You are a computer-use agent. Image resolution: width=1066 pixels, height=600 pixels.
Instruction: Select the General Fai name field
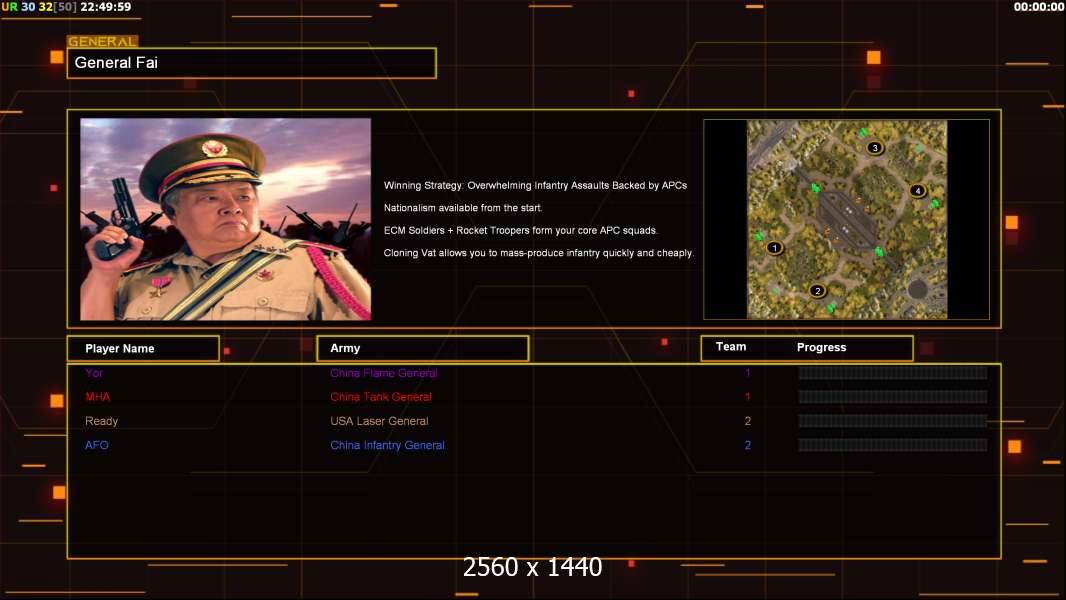252,63
